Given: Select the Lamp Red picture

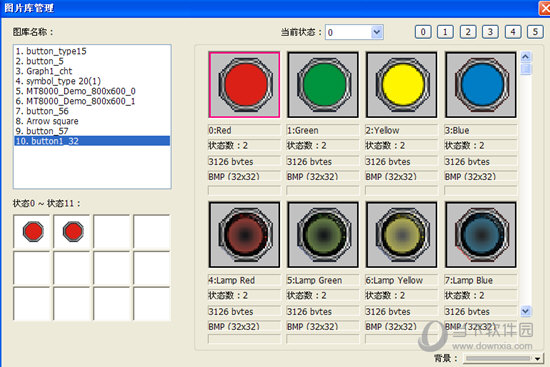Looking at the screenshot, I should [244, 234].
